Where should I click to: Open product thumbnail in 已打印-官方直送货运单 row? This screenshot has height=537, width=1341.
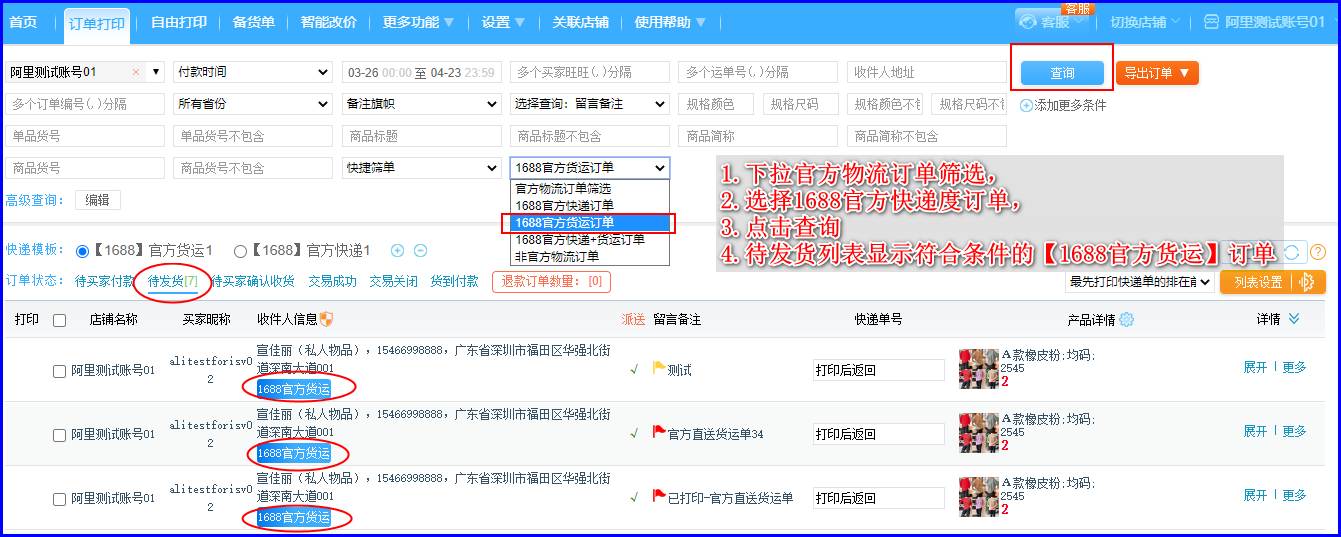point(978,497)
